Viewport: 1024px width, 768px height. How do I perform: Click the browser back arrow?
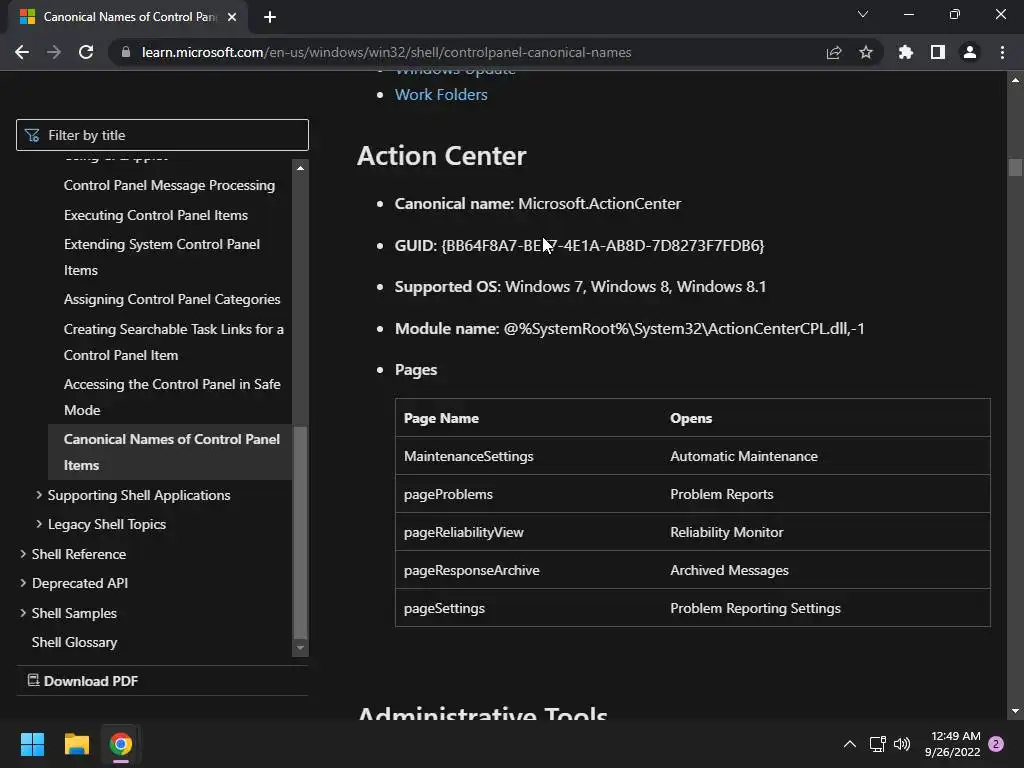[22, 52]
